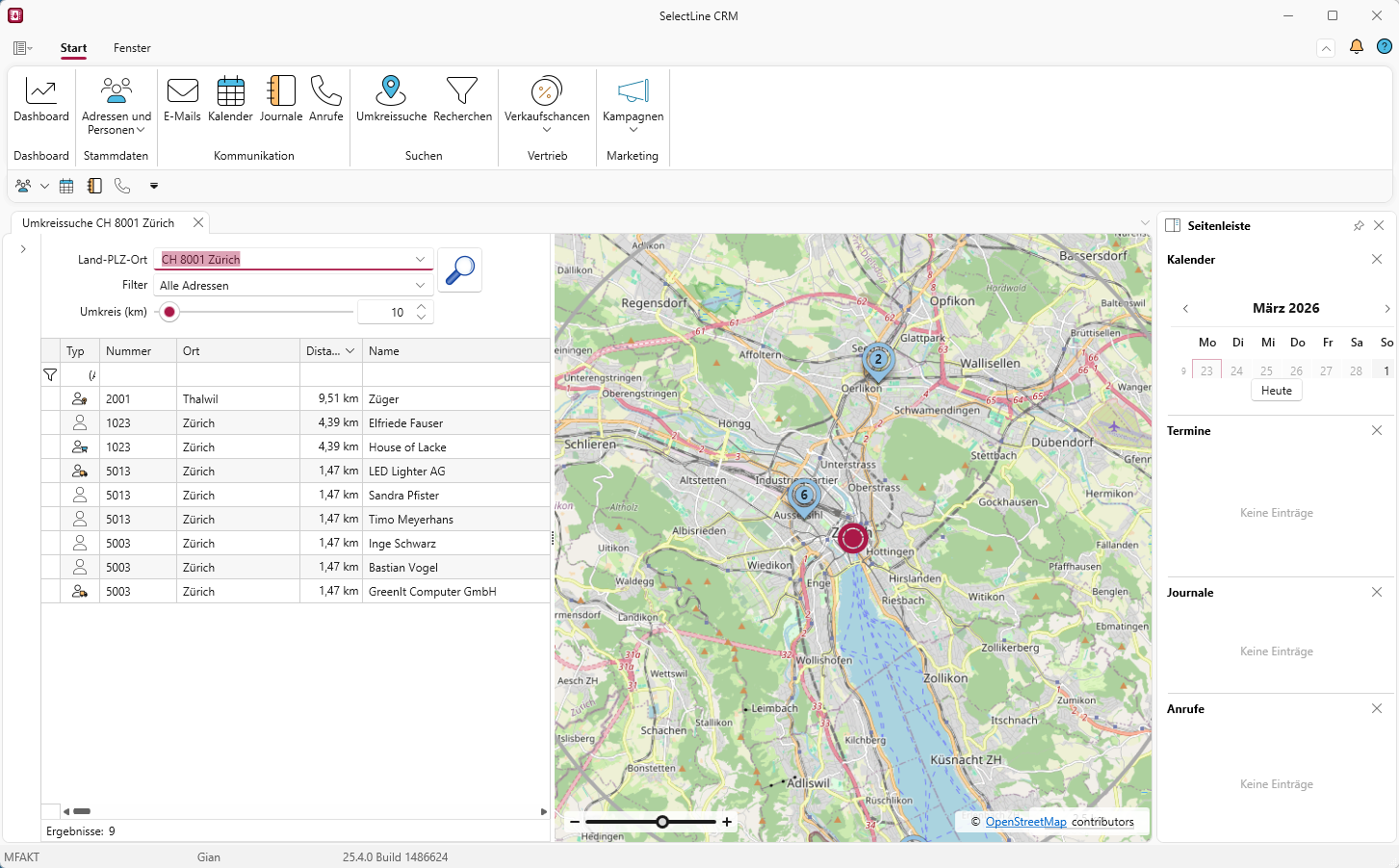
Task: Open the Kalender ribbon icon
Action: [x=230, y=99]
